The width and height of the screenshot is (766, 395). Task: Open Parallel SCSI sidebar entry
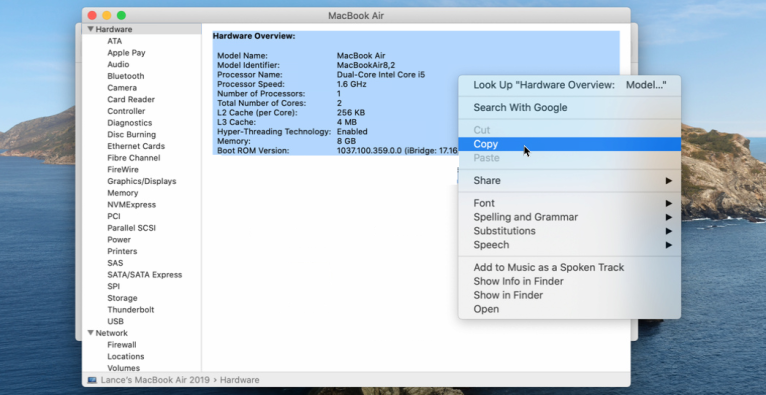[131, 228]
